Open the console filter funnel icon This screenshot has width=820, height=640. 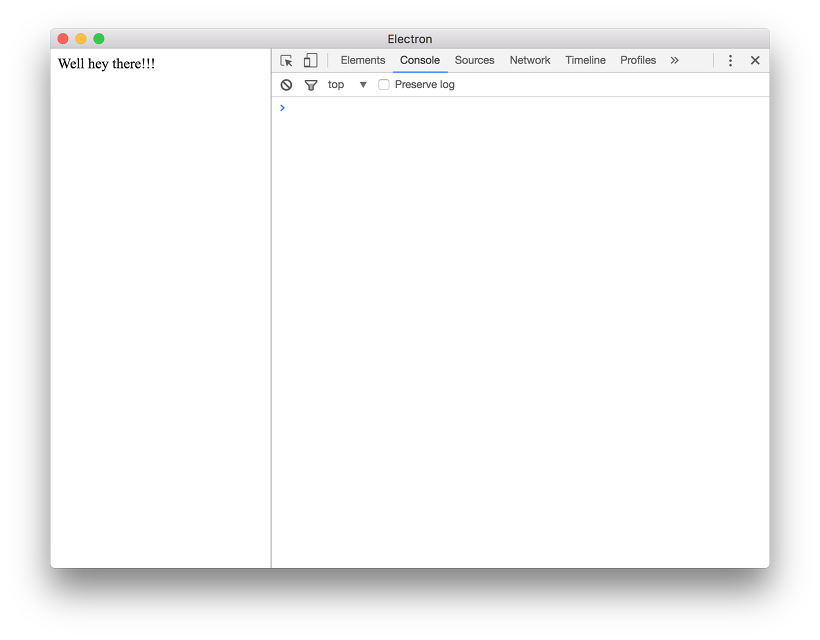pyautogui.click(x=311, y=85)
